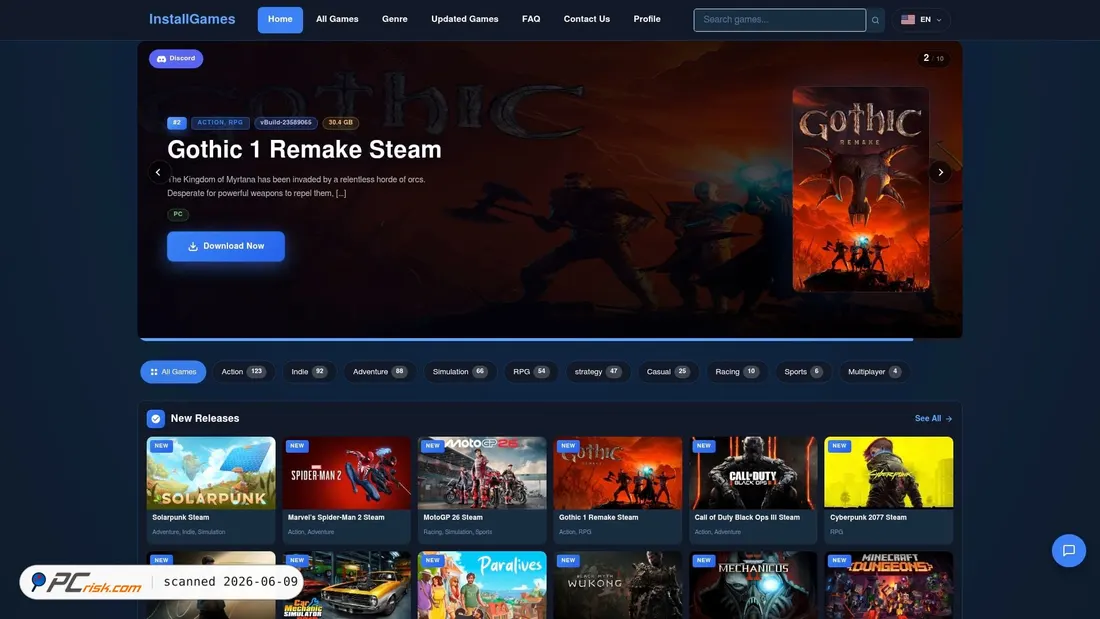This screenshot has height=619, width=1100.
Task: Click the New Releases heading
Action: (x=205, y=418)
